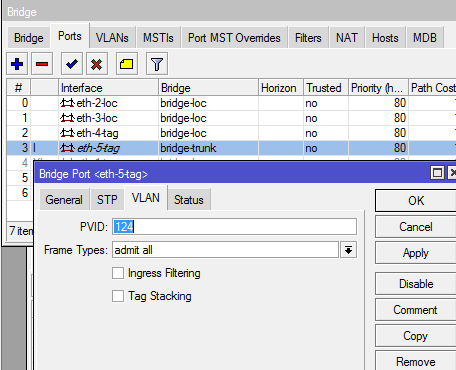This screenshot has height=370, width=456.
Task: Add comment with yellow note icon
Action: [x=127, y=64]
